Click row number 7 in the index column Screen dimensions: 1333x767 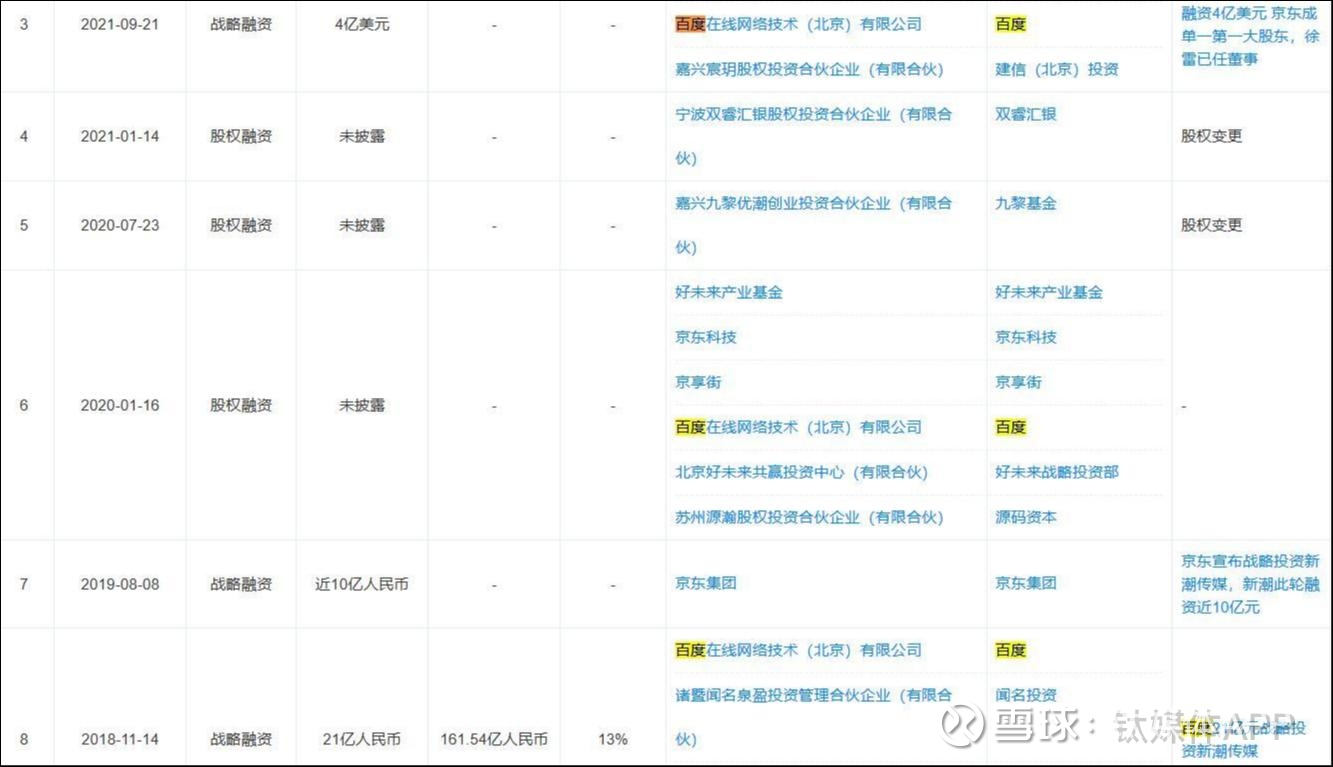24,584
